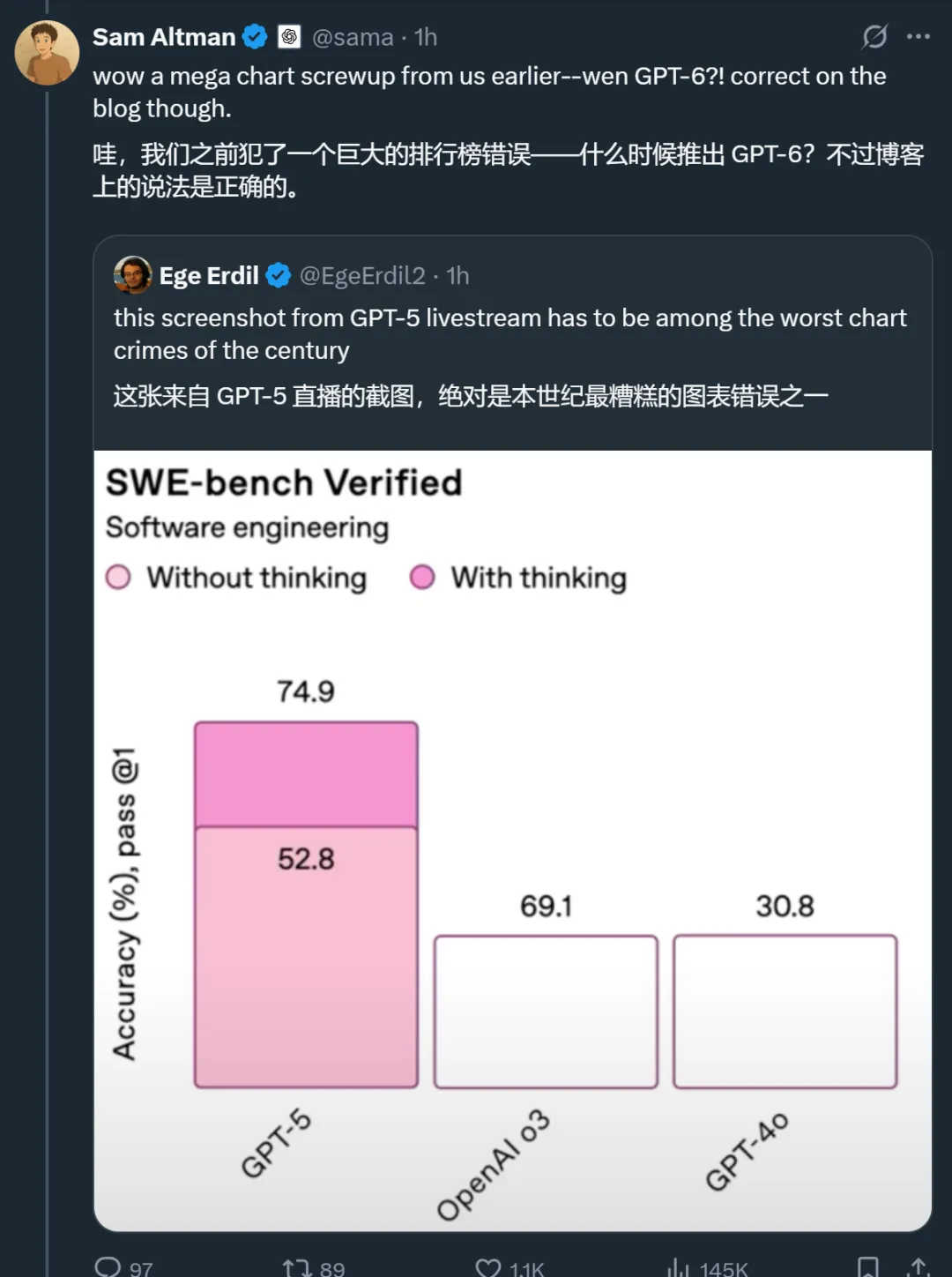Open the three-dot more options menu
Image resolution: width=952 pixels, height=1277 pixels.
[x=919, y=37]
